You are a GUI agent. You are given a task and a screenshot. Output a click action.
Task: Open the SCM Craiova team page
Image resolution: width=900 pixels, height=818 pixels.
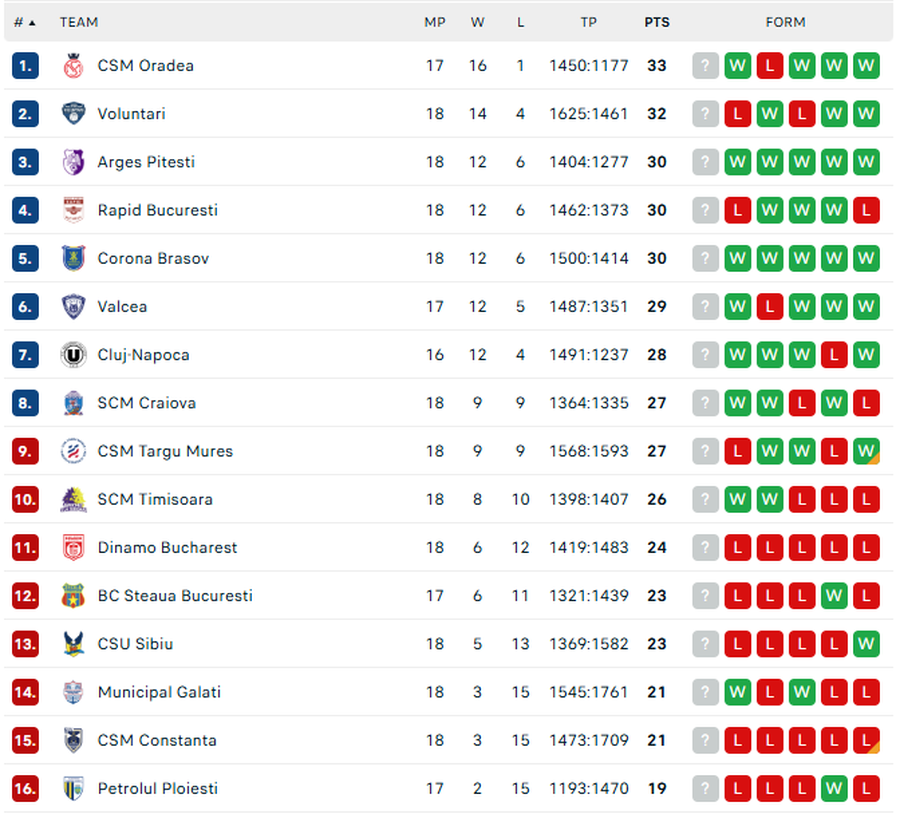(x=146, y=403)
